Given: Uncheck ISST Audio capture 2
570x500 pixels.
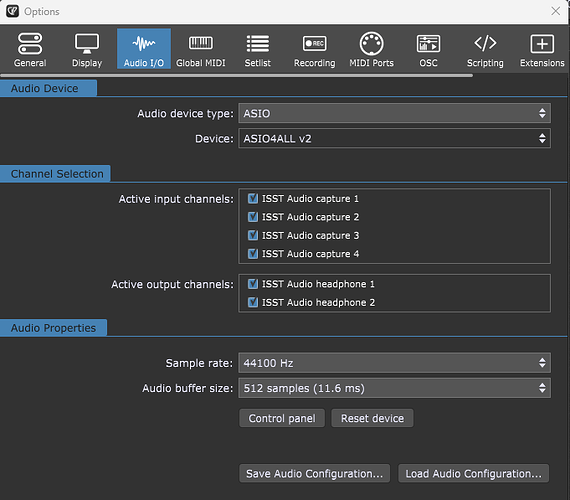Looking at the screenshot, I should [x=253, y=217].
